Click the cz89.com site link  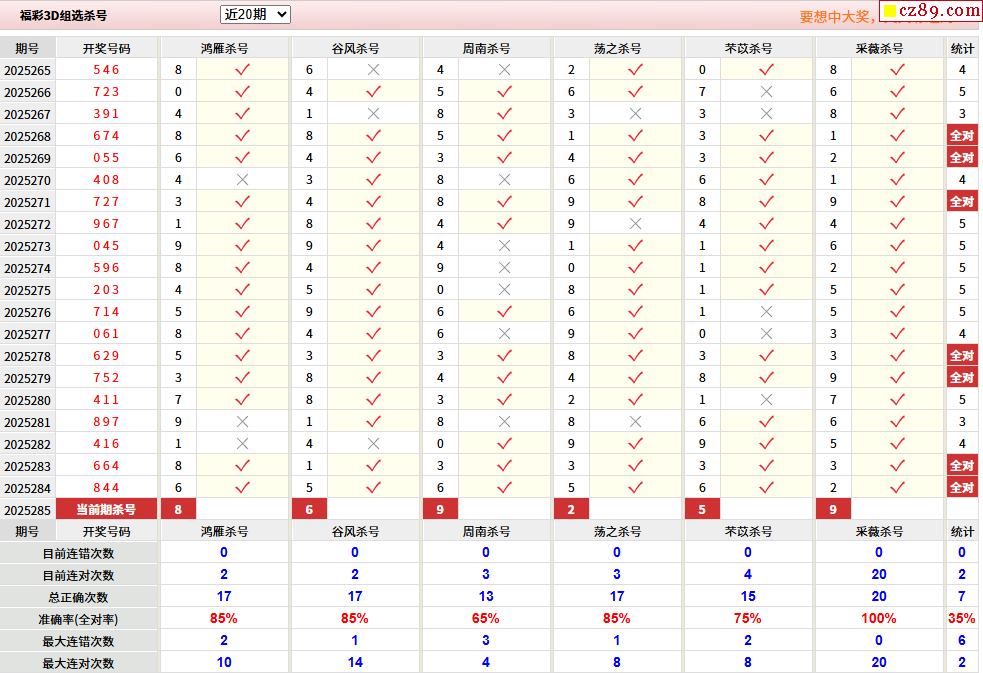tap(931, 10)
